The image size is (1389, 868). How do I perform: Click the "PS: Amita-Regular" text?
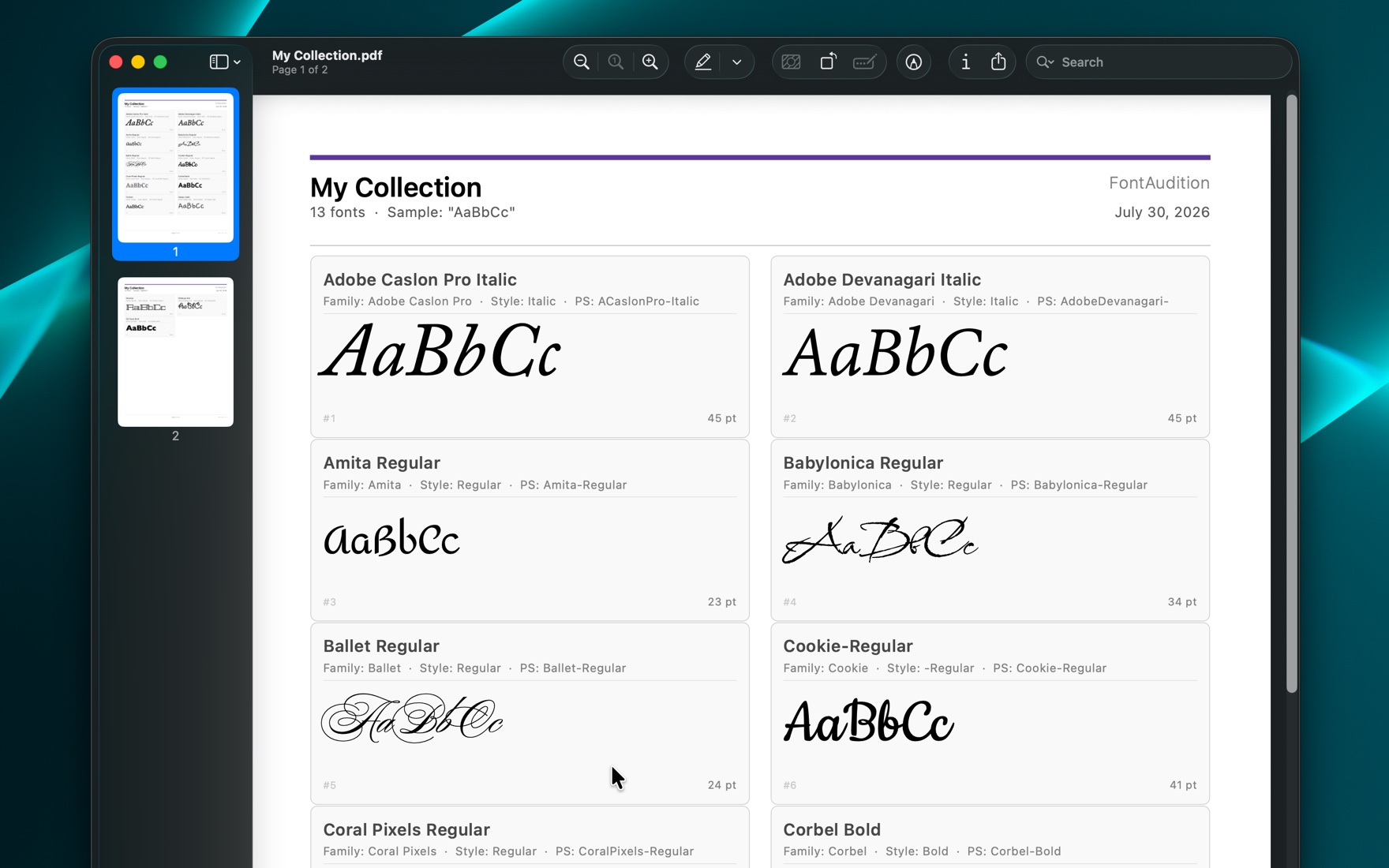click(x=573, y=485)
